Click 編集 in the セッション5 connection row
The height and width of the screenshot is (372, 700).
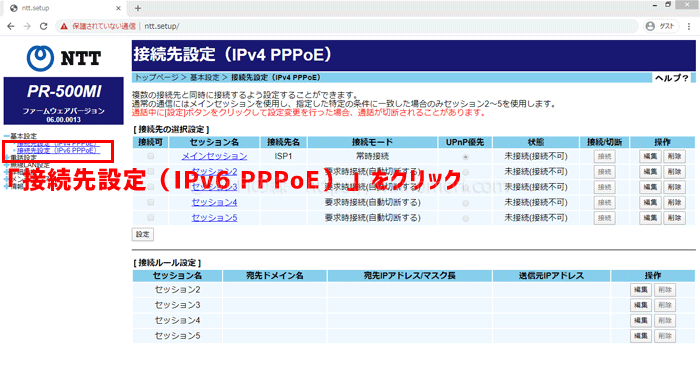(x=650, y=218)
